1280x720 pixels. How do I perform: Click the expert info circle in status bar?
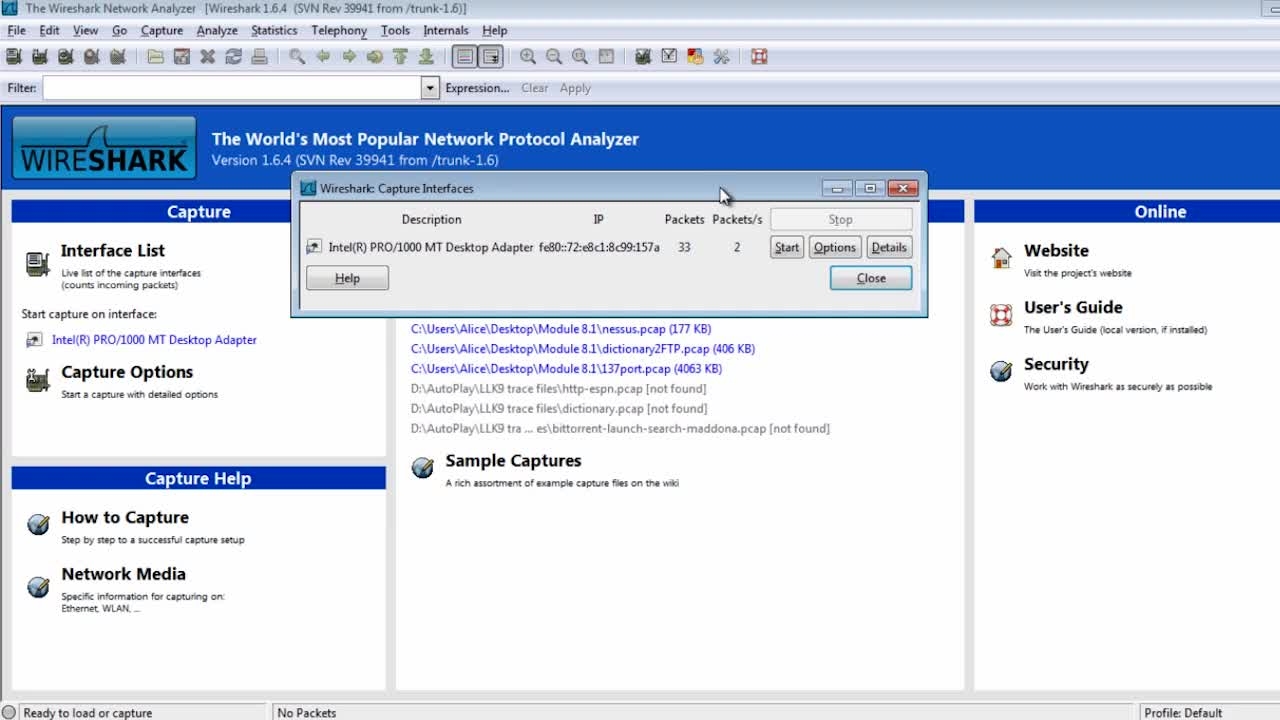(9, 713)
